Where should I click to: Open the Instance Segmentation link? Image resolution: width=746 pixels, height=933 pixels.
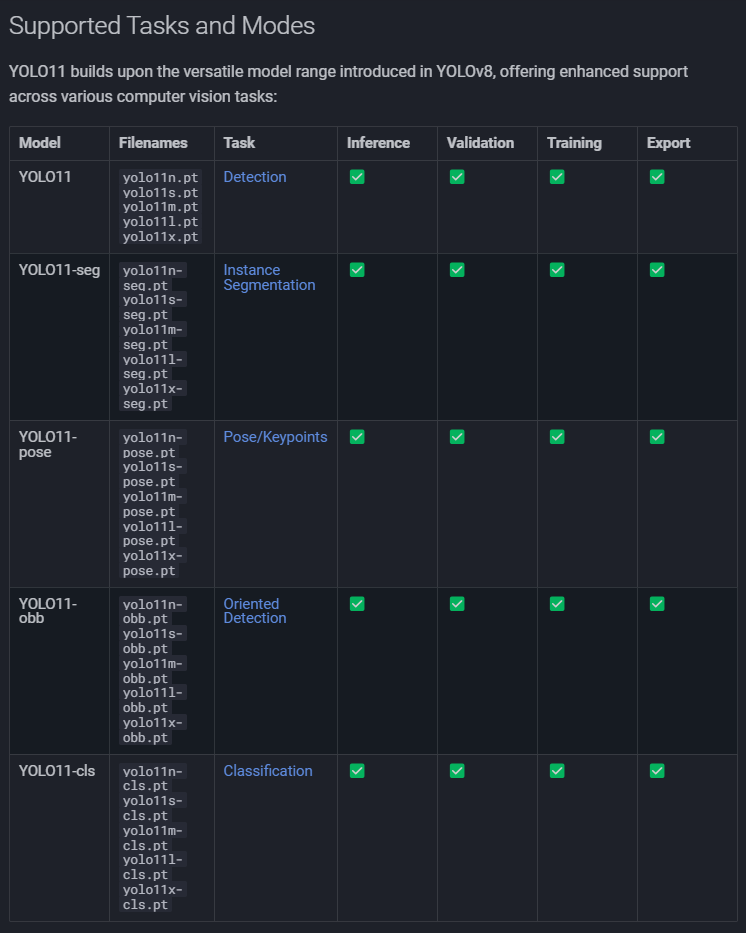pos(269,277)
